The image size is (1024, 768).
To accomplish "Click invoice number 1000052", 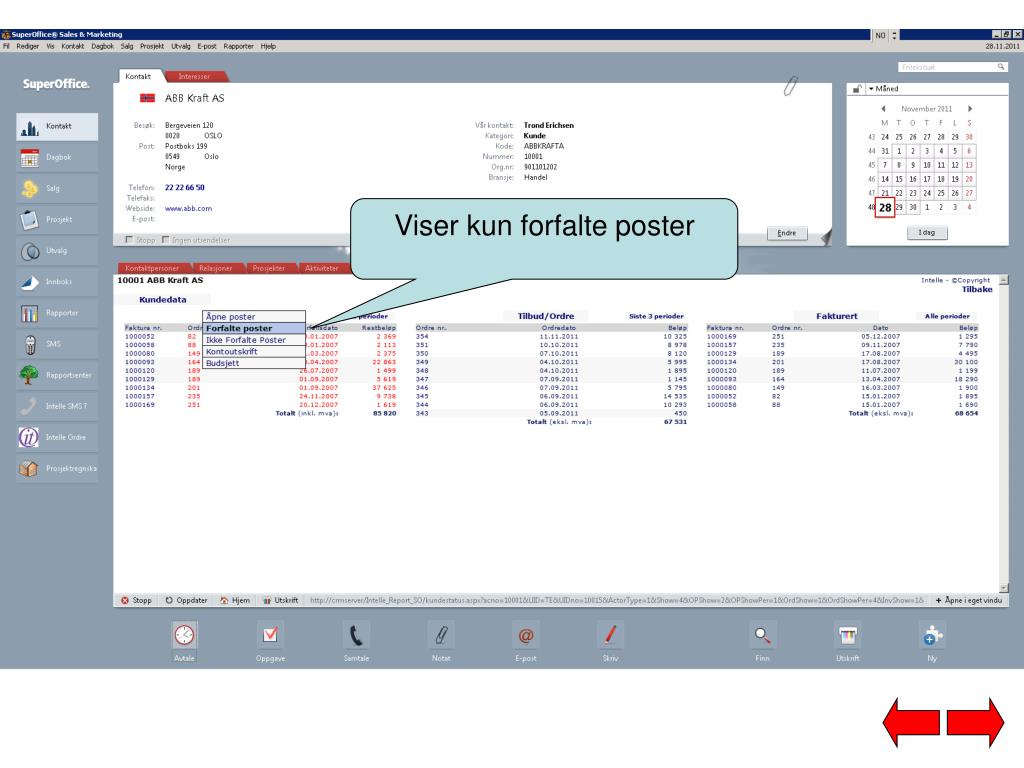I will 140,337.
